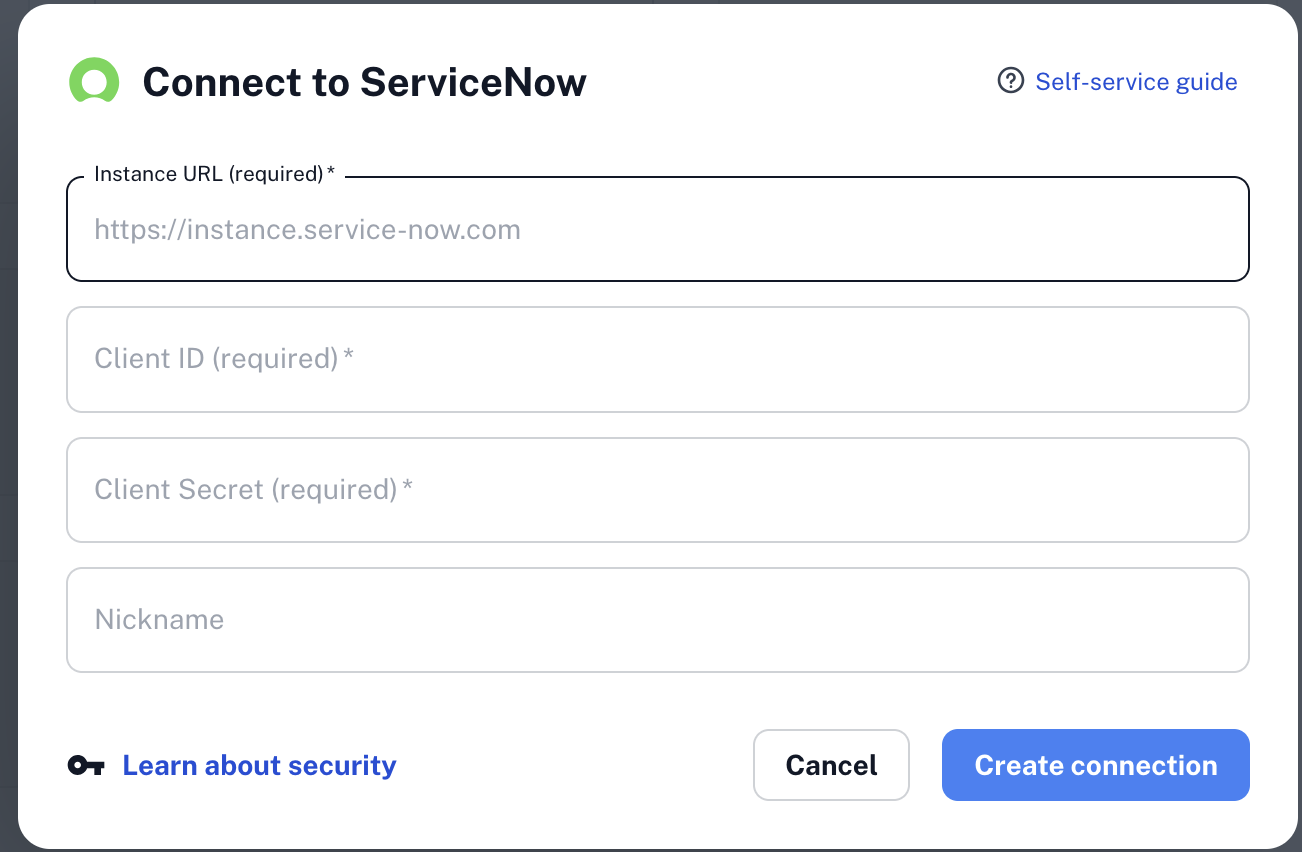Open the Self-service guide link

(x=1136, y=82)
